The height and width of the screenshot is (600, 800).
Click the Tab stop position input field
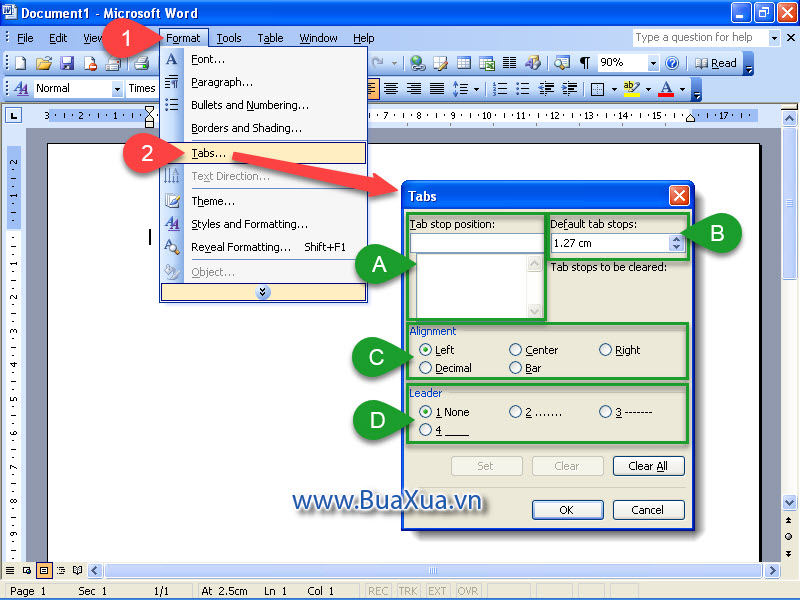tap(477, 243)
